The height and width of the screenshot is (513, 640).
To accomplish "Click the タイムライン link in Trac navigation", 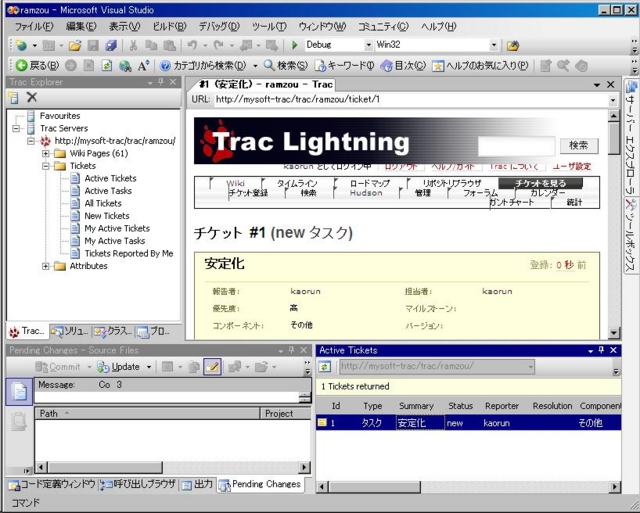I will pos(297,183).
